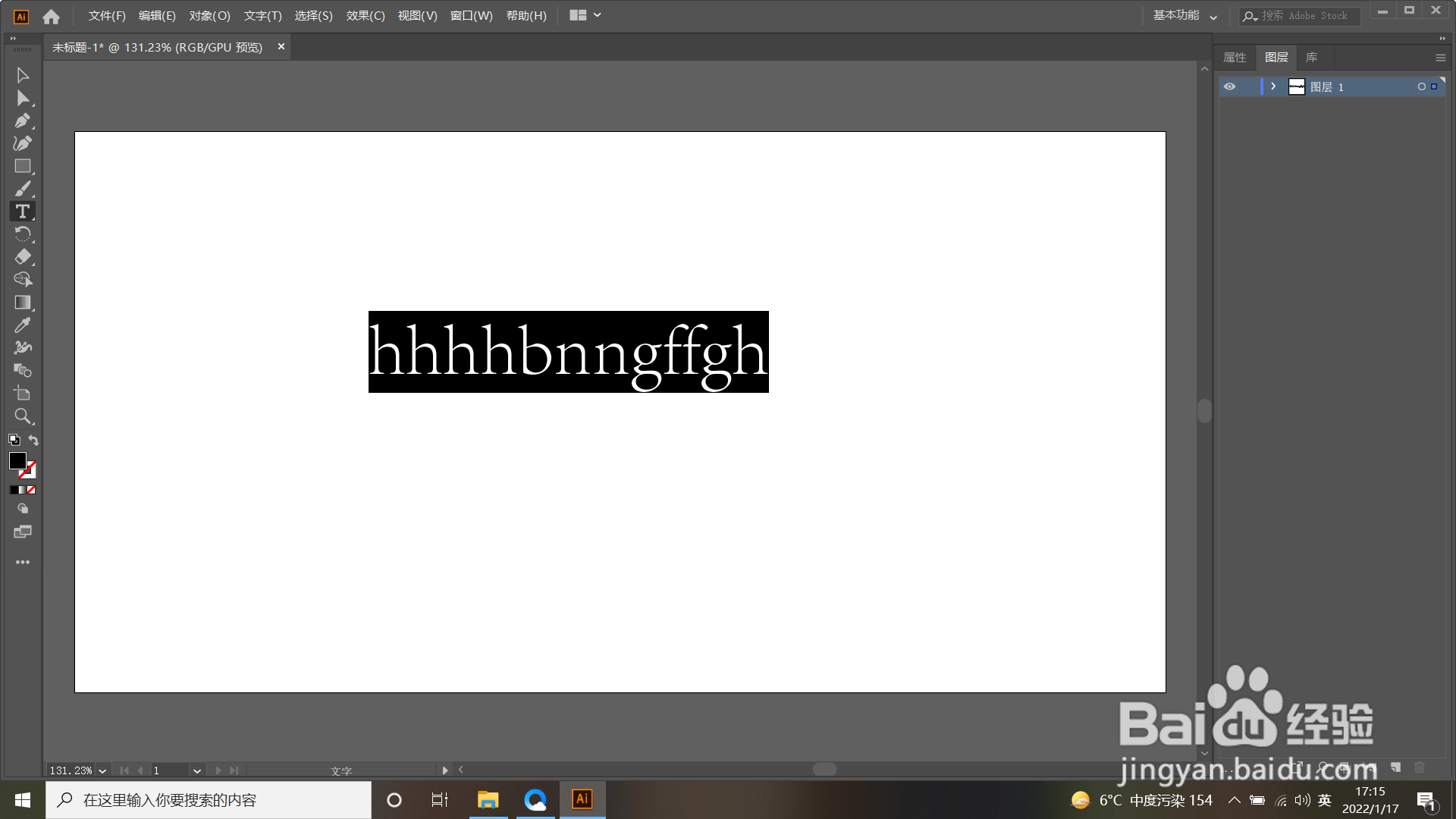
Task: Select the Zoom tool magnifier
Action: [x=23, y=416]
